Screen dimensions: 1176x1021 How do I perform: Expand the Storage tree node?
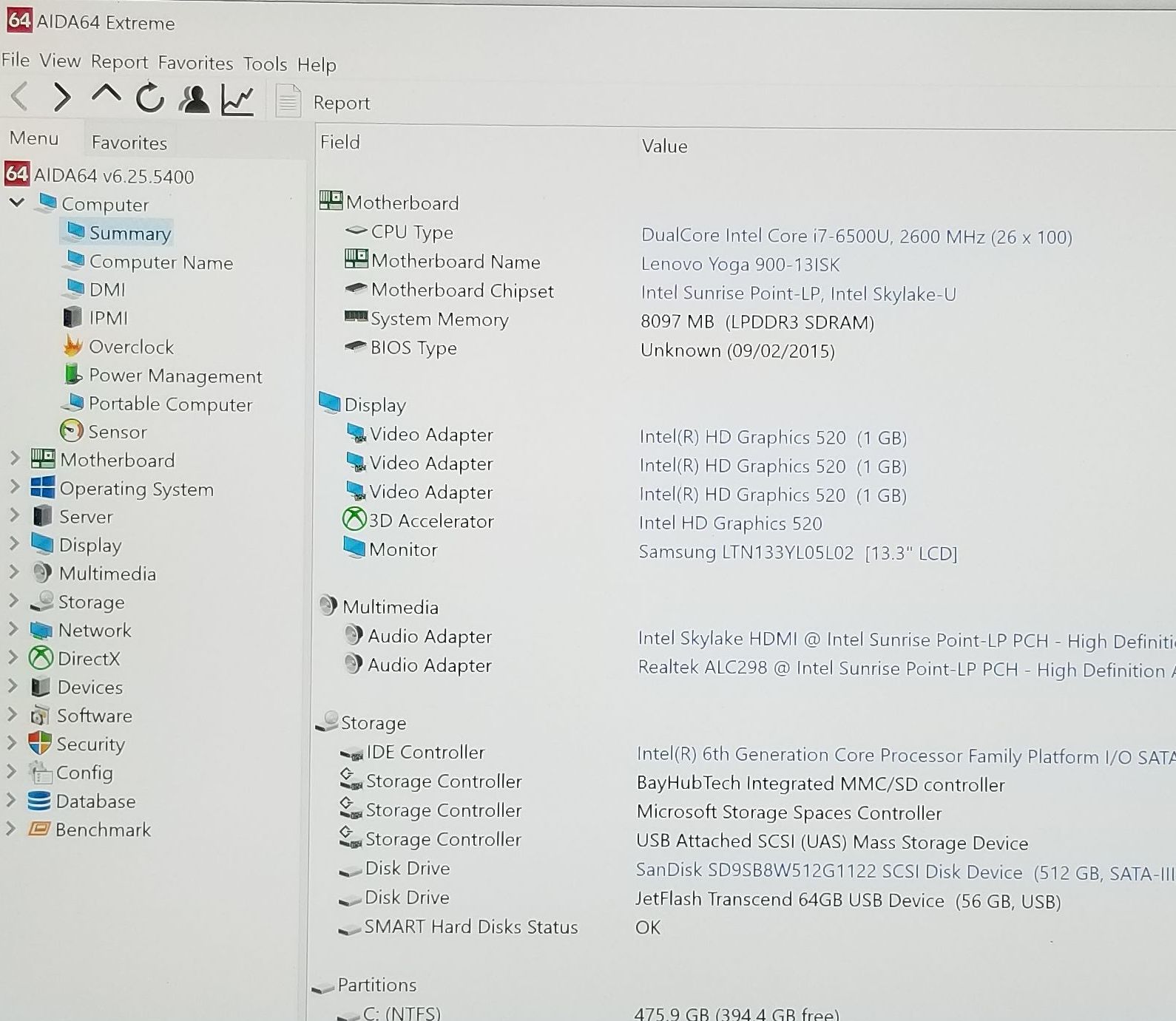point(13,601)
